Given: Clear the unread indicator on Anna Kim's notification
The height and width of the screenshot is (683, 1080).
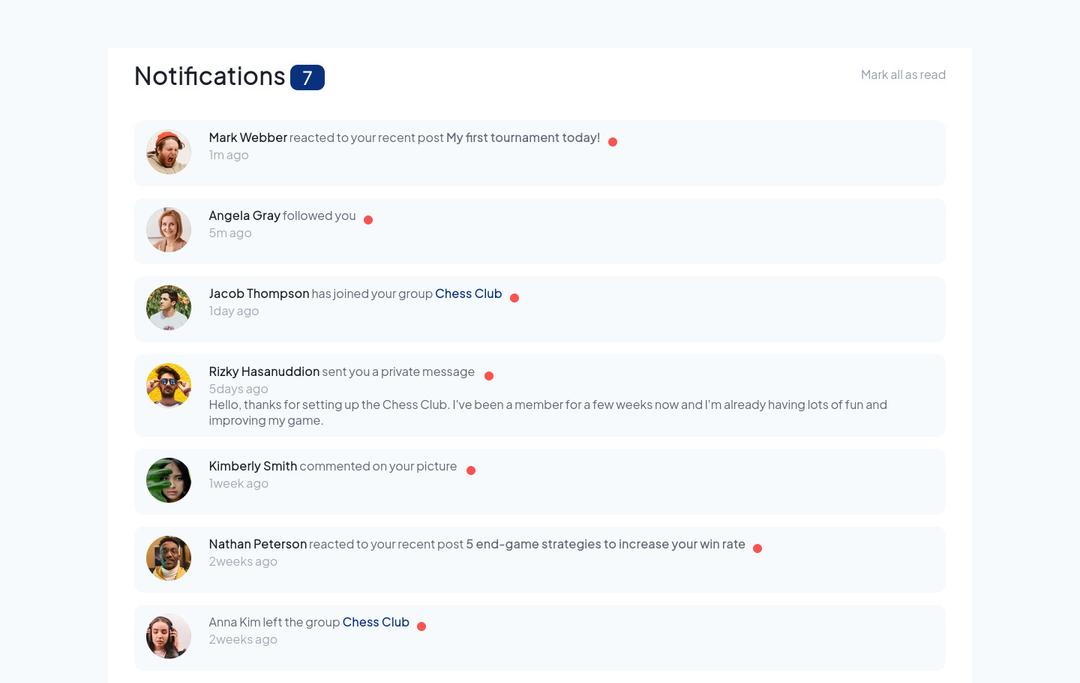Looking at the screenshot, I should (421, 625).
